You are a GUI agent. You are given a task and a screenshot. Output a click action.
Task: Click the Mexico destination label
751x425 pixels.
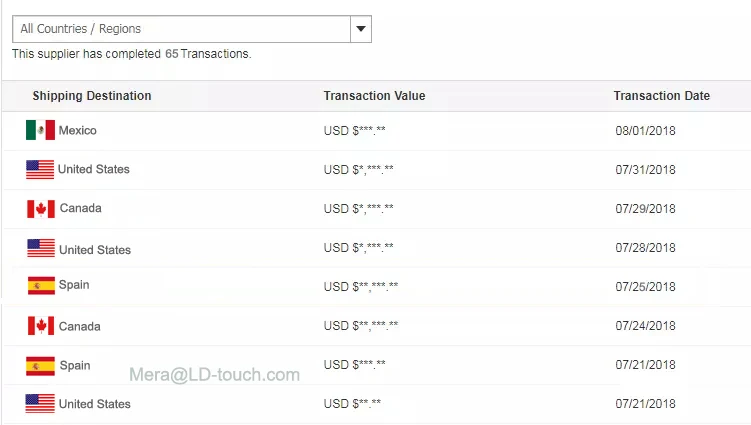pyautogui.click(x=78, y=130)
